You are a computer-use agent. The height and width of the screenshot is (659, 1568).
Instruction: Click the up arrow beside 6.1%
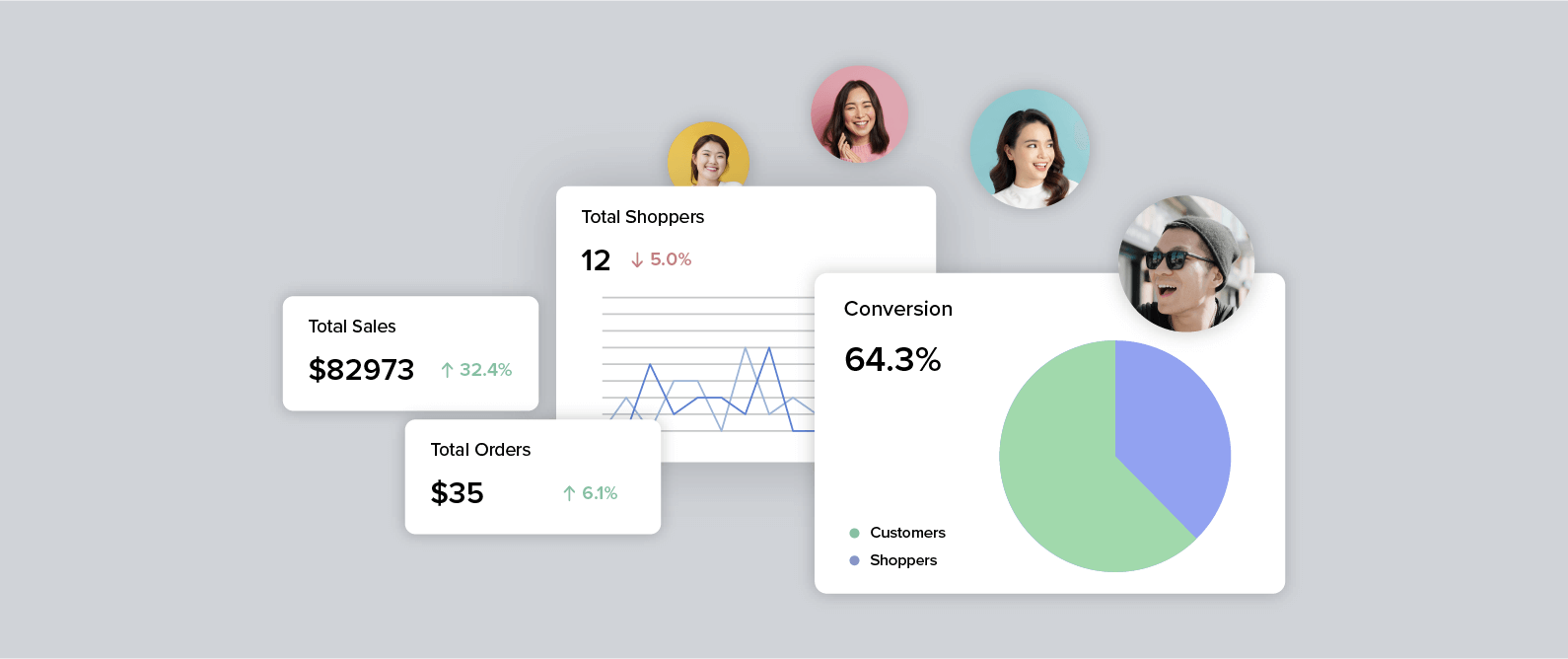pyautogui.click(x=569, y=493)
